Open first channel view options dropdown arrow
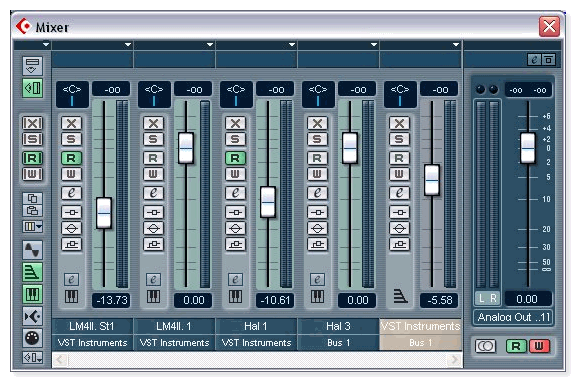 (128, 44)
